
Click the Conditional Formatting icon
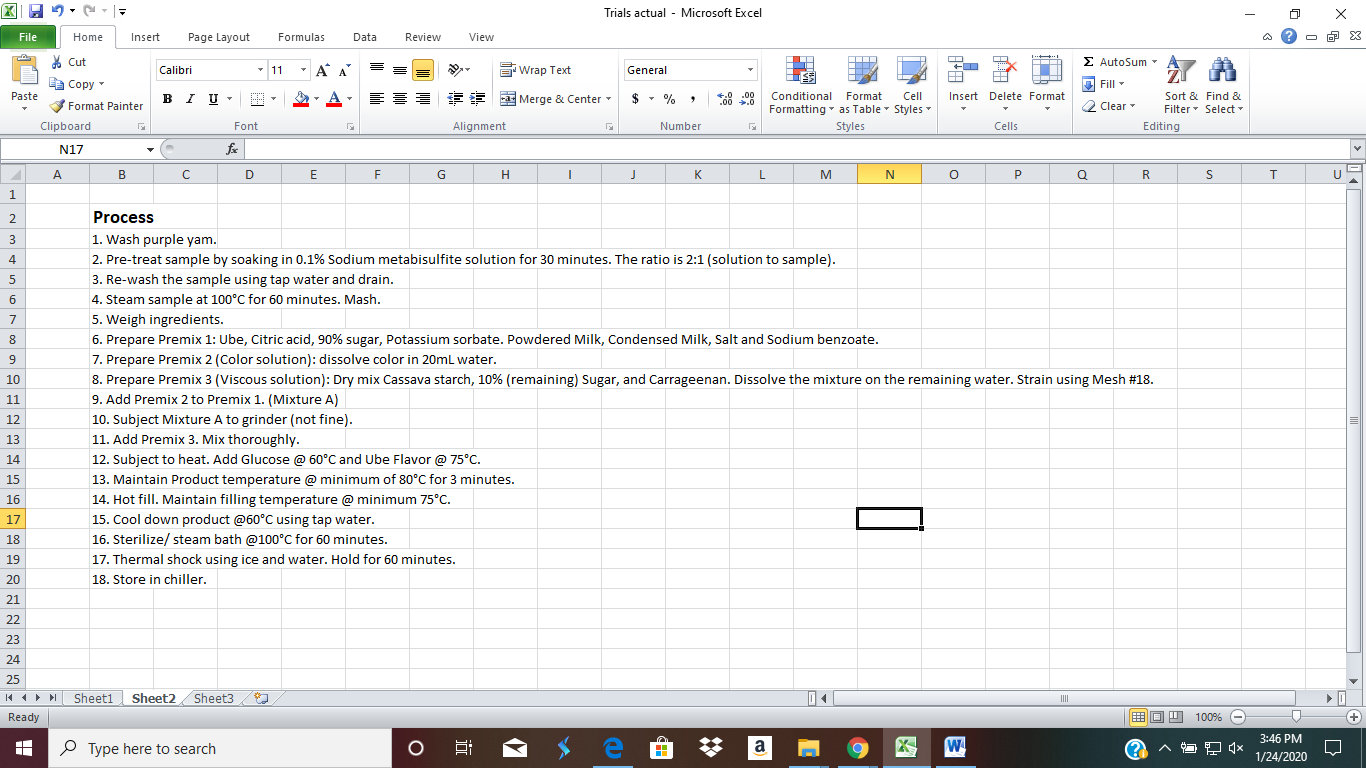click(801, 71)
